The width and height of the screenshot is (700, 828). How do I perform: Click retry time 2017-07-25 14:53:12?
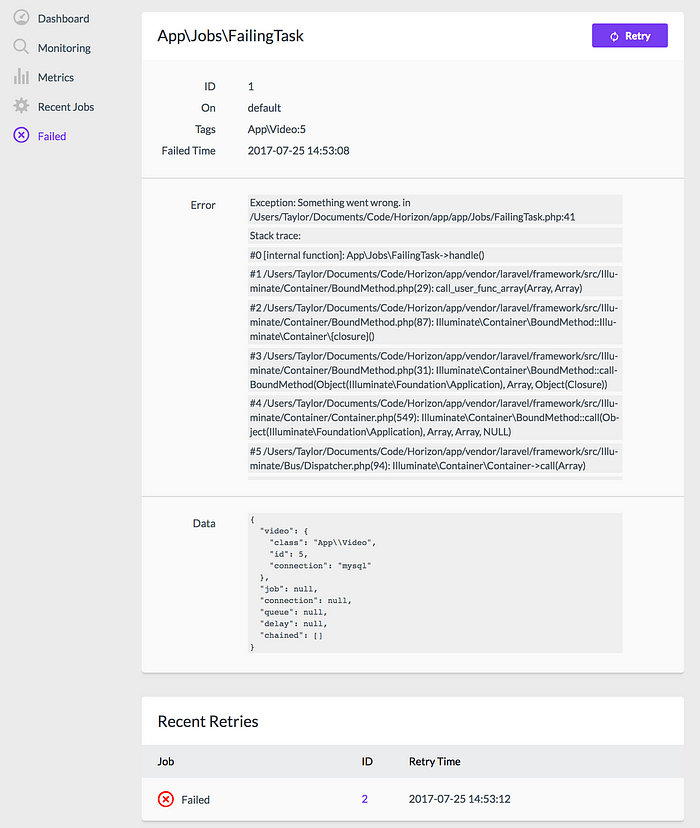(x=459, y=799)
